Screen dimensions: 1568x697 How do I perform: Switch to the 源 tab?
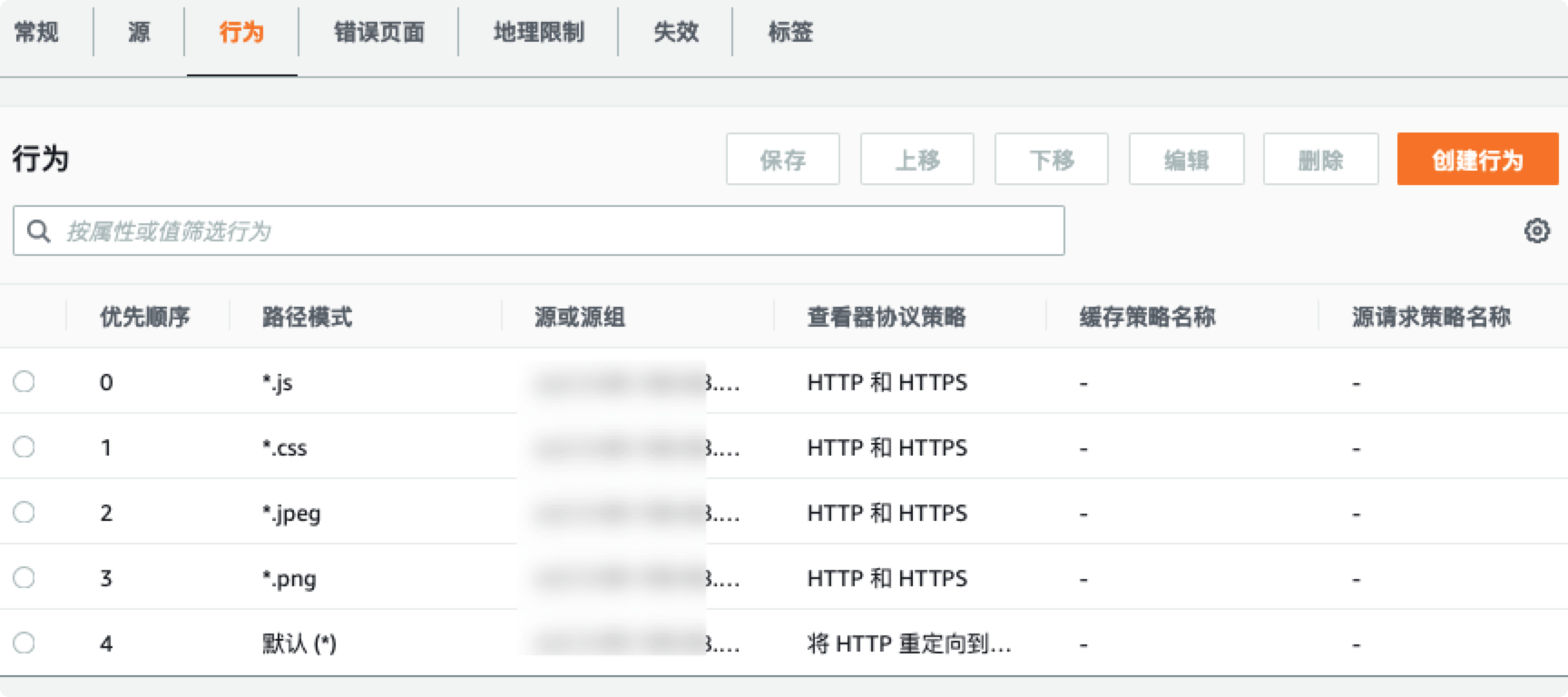tap(139, 33)
